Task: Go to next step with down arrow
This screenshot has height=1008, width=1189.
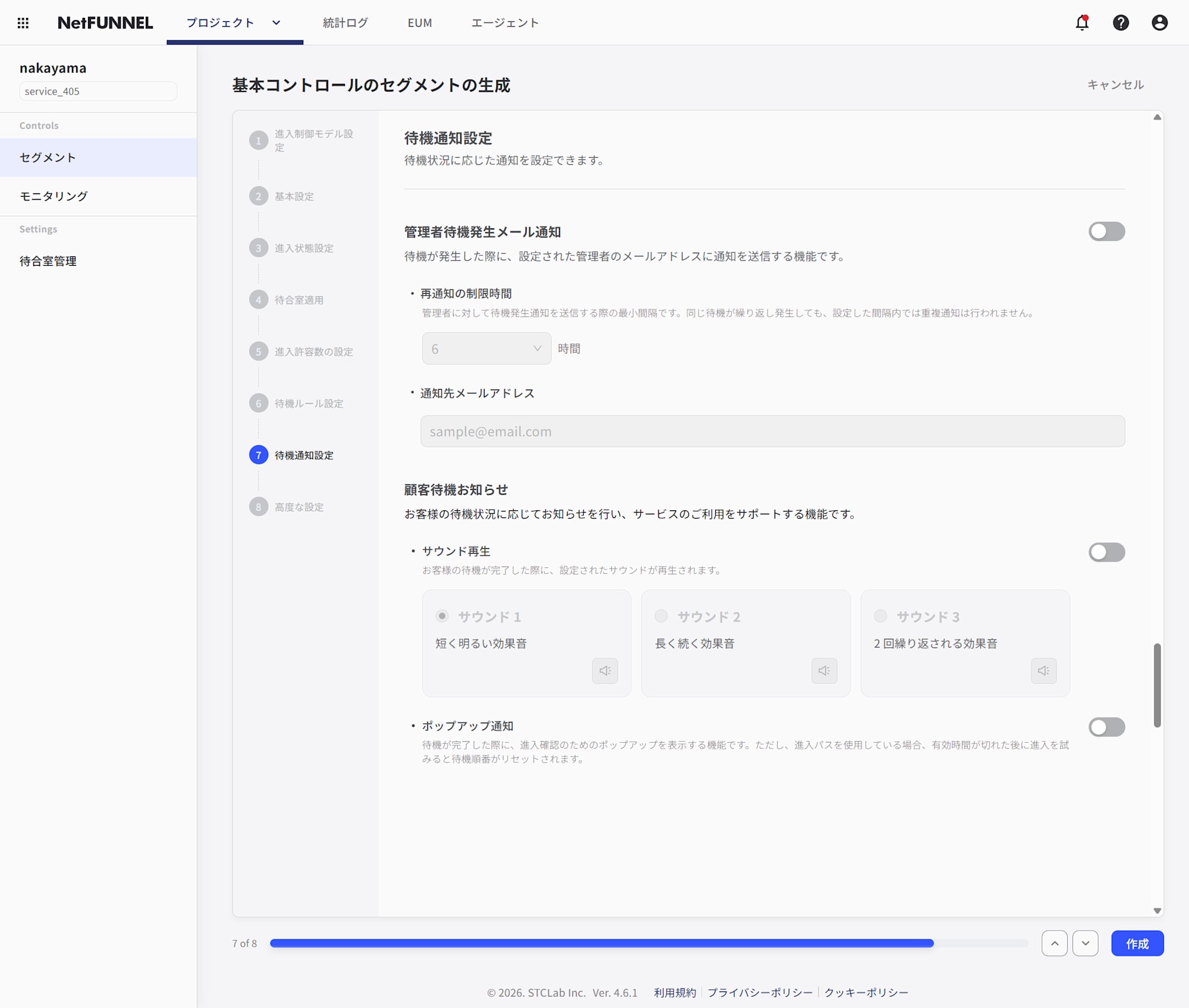Action: [x=1085, y=943]
